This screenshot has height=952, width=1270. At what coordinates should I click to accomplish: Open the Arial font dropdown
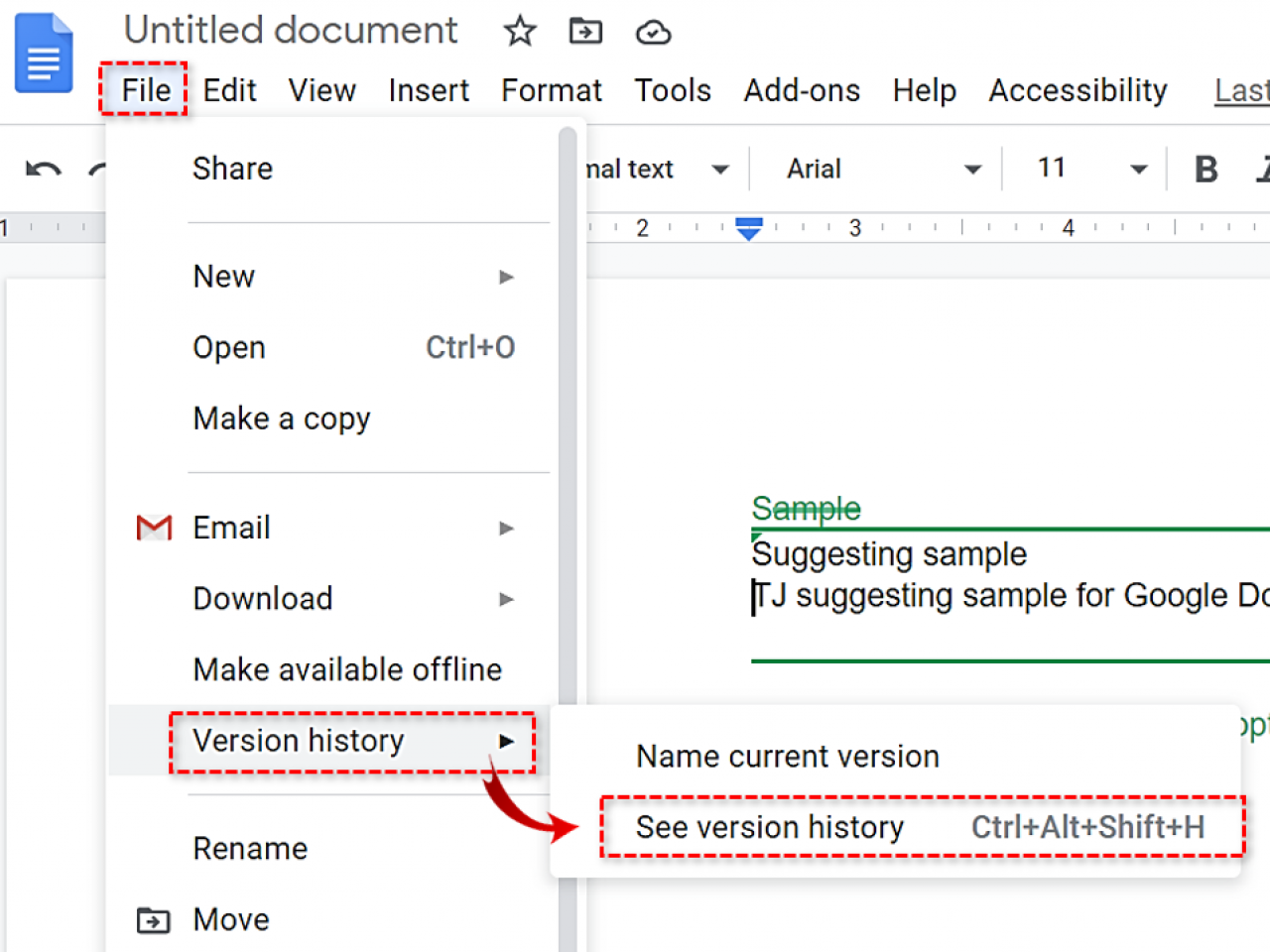click(x=873, y=169)
